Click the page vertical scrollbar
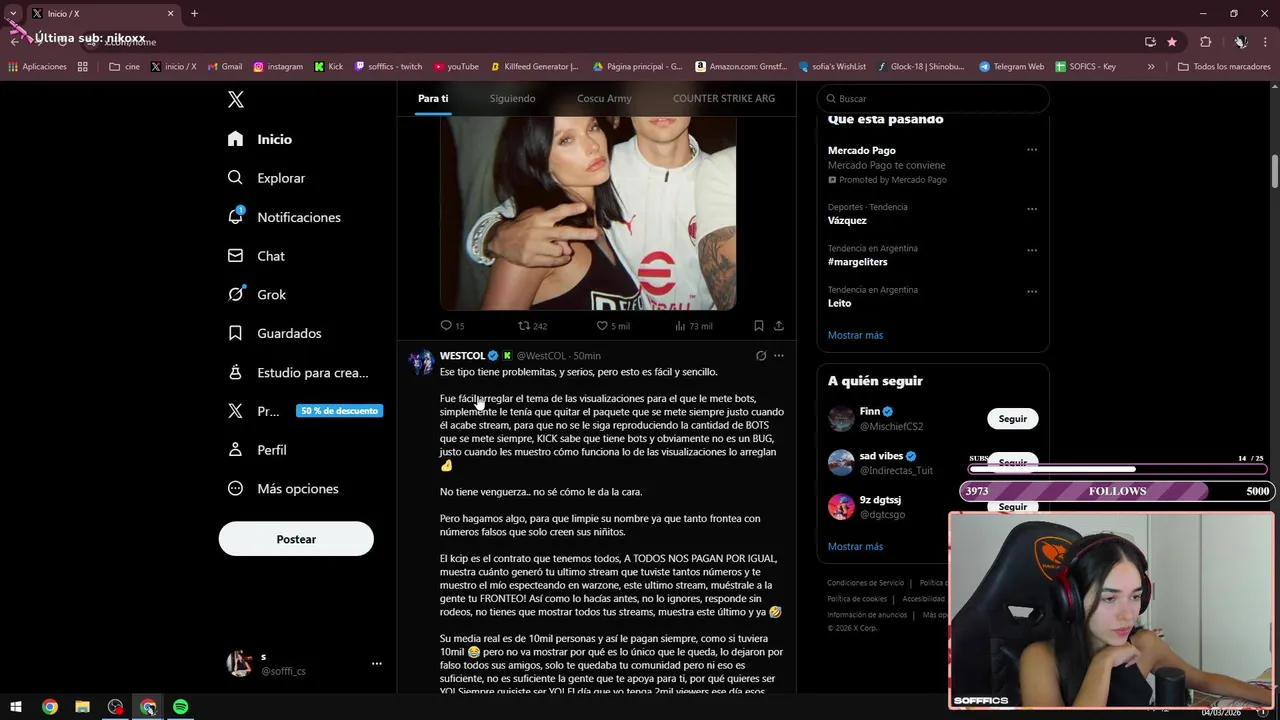 pos(1275,170)
